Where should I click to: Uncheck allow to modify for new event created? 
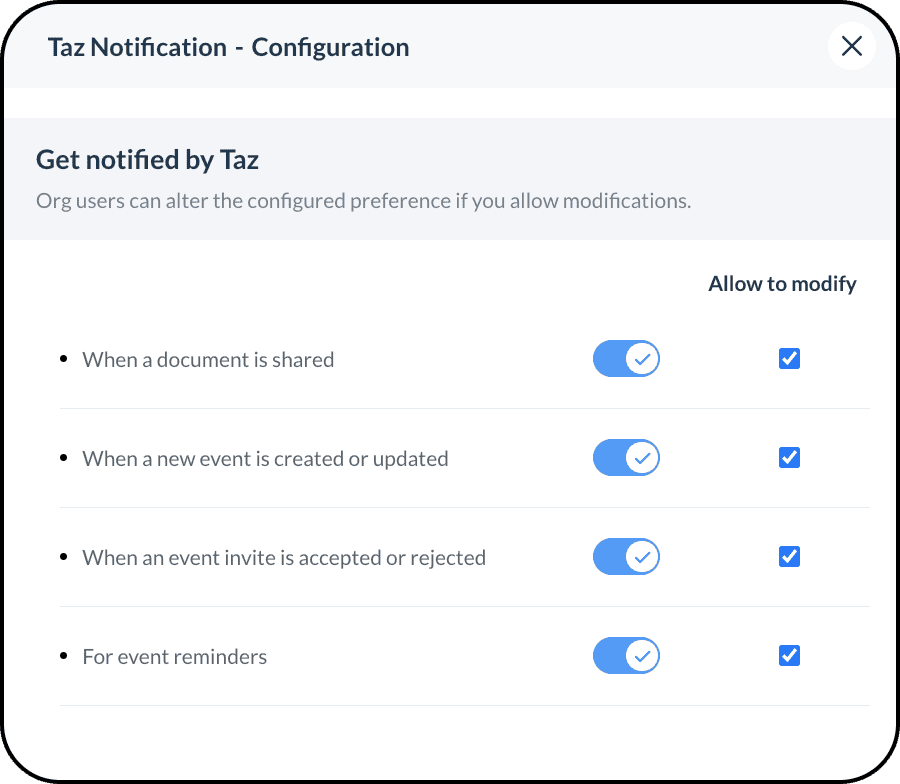click(x=789, y=458)
